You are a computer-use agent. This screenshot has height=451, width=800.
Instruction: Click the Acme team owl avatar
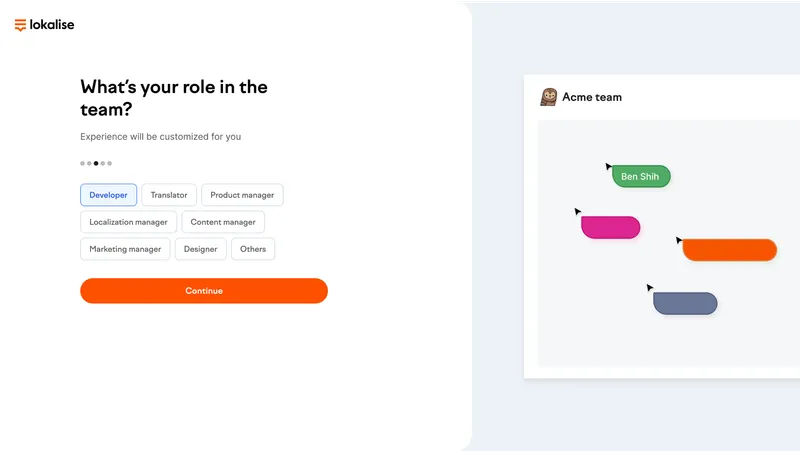click(x=548, y=97)
